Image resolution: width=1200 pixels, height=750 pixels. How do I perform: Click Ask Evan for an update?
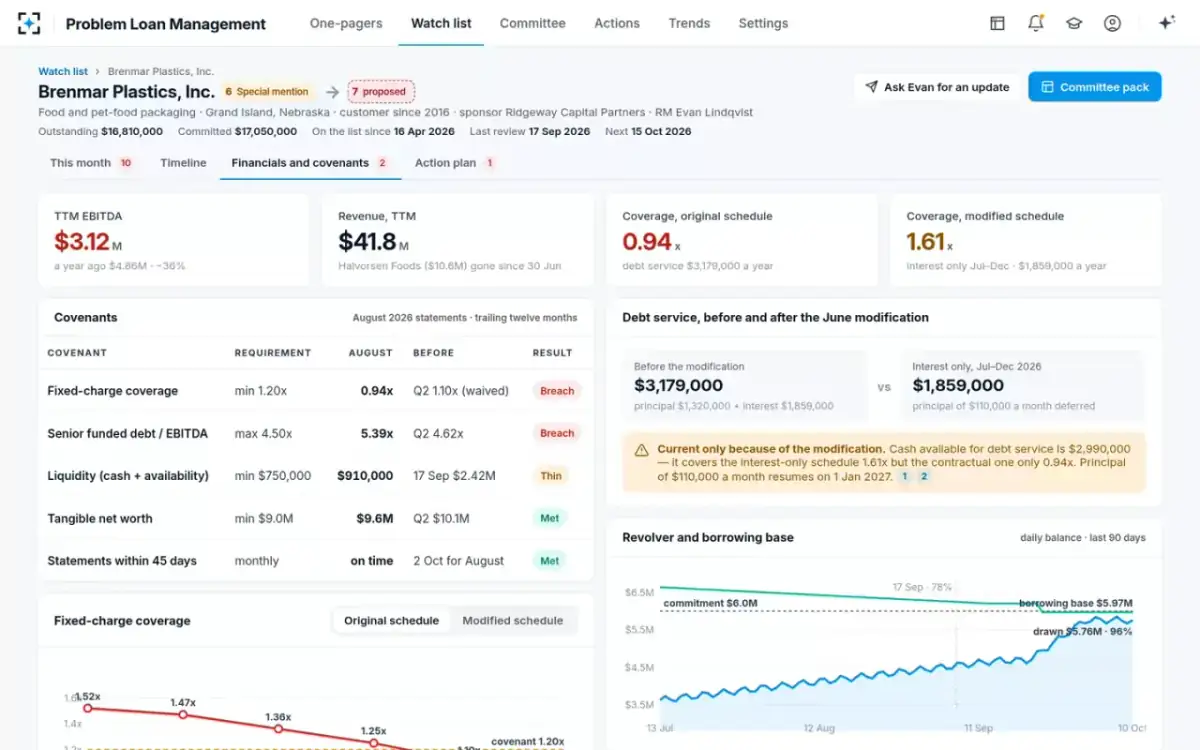pyautogui.click(x=937, y=87)
